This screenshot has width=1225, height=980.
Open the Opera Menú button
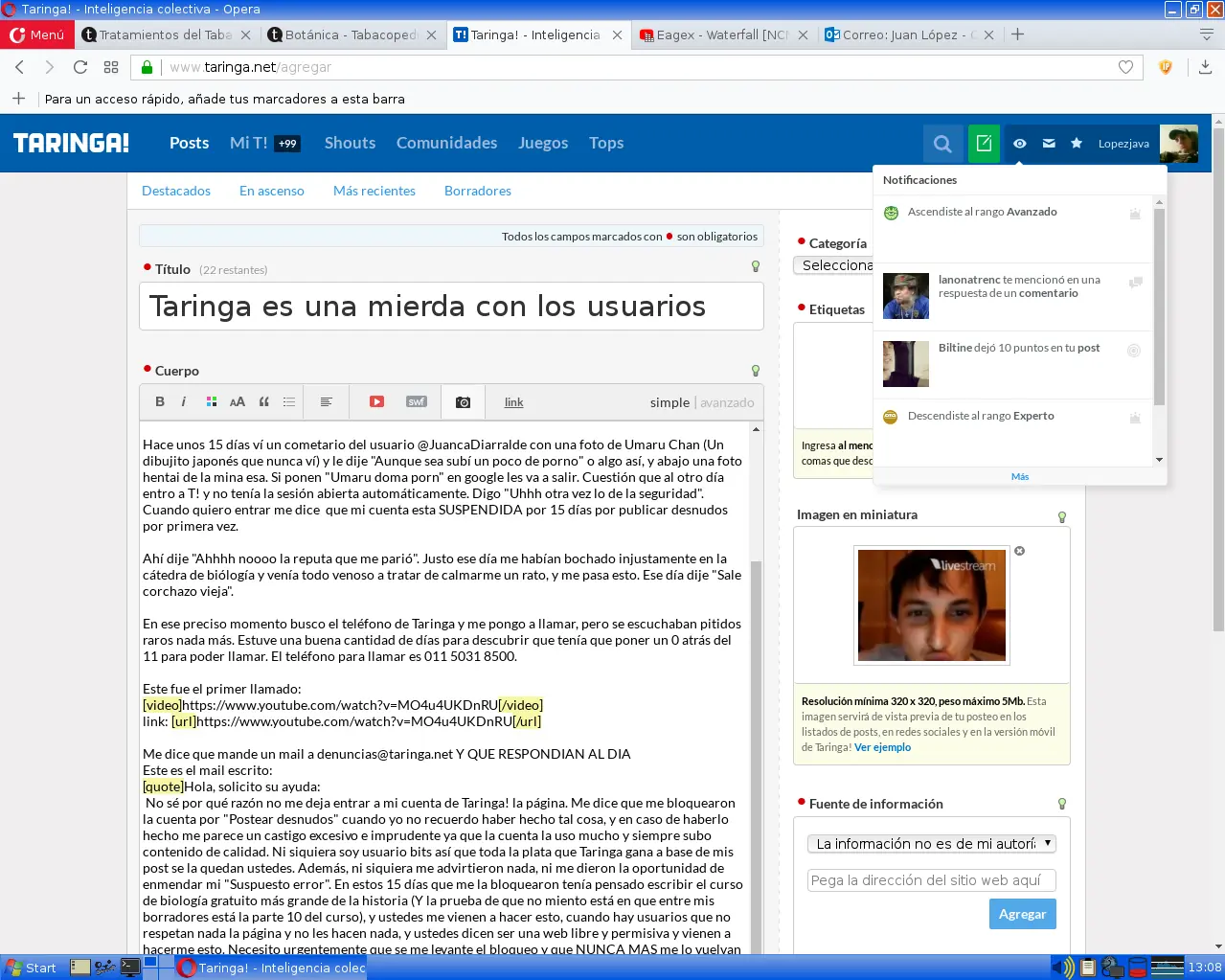coord(37,34)
